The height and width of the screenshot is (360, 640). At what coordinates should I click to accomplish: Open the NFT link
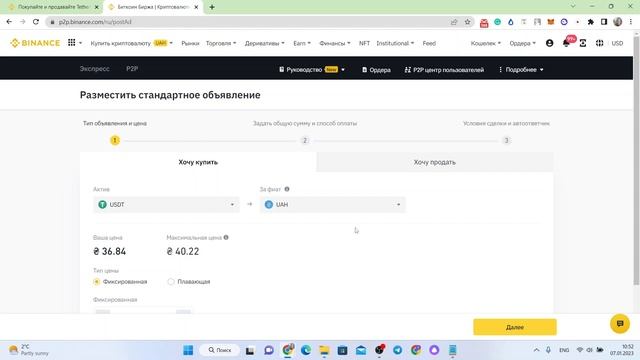click(364, 43)
